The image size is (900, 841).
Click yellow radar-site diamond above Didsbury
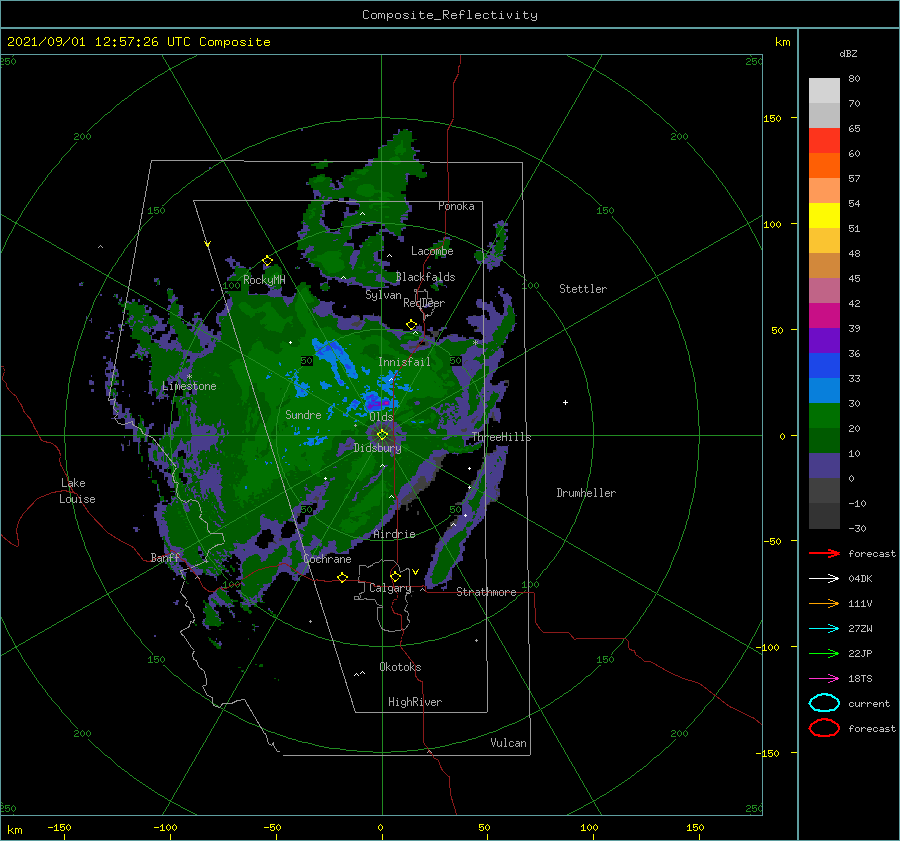tap(382, 435)
